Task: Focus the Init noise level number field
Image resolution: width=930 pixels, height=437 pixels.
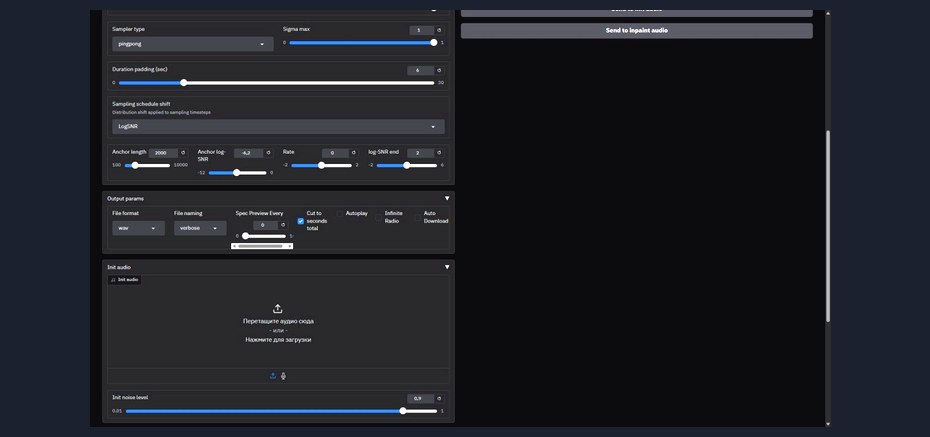Action: (x=421, y=398)
